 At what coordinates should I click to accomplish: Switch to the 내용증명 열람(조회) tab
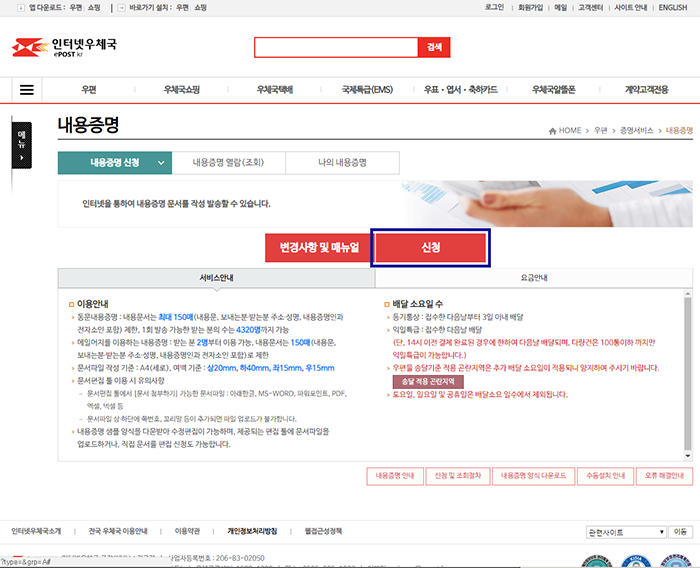point(228,163)
